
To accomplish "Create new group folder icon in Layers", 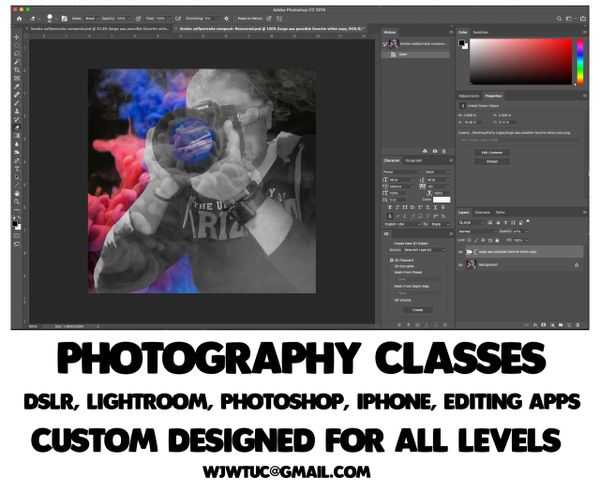I will click(561, 325).
